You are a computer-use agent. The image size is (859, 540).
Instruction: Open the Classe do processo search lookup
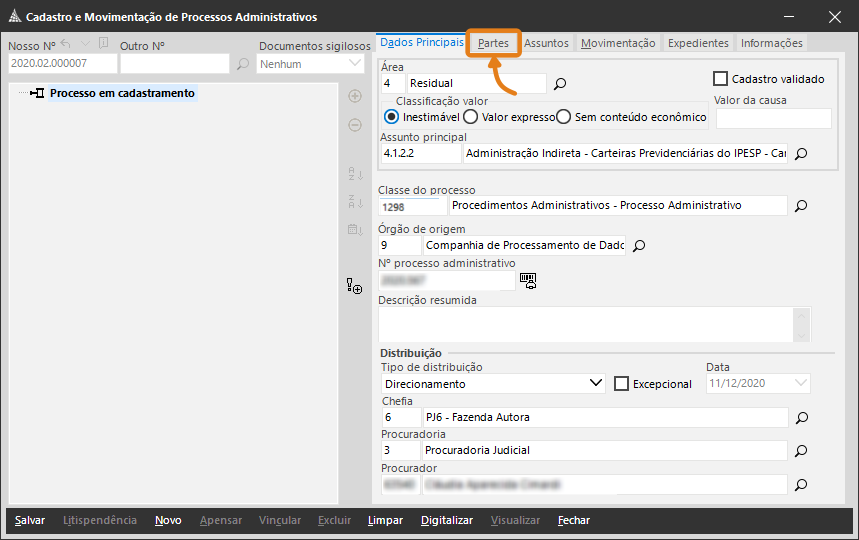click(800, 206)
